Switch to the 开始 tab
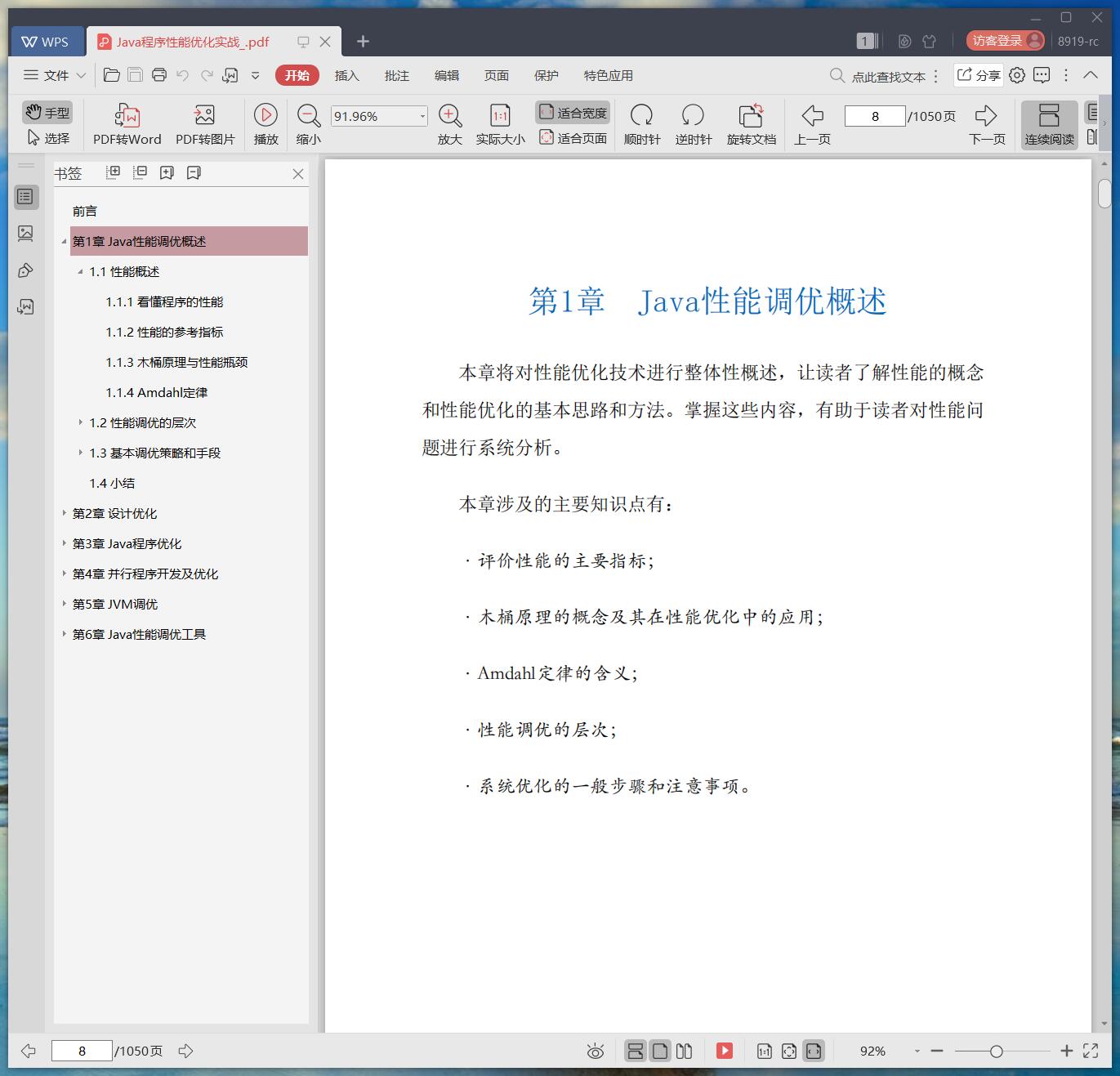The width and height of the screenshot is (1120, 1076). (297, 75)
